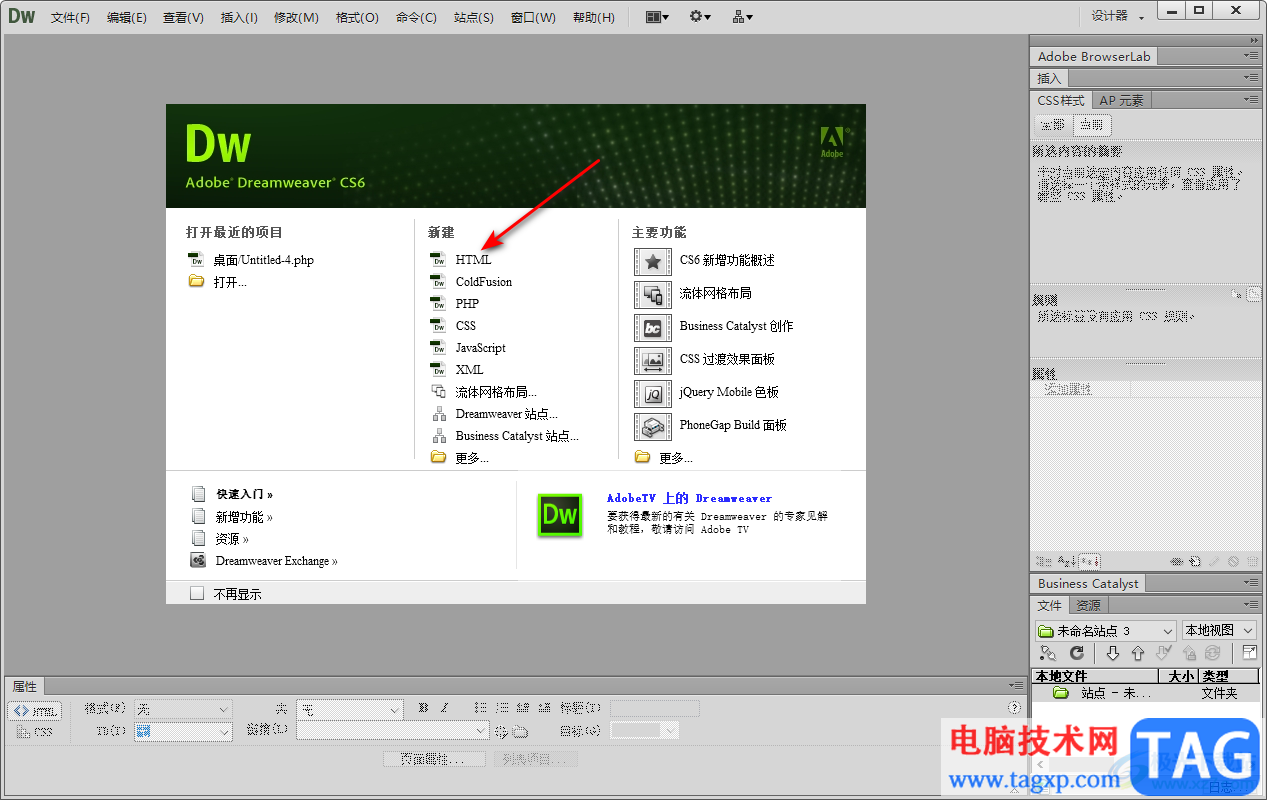Expand the Files panel to show both sites
Viewport: 1267px width, 800px height.
point(1249,653)
